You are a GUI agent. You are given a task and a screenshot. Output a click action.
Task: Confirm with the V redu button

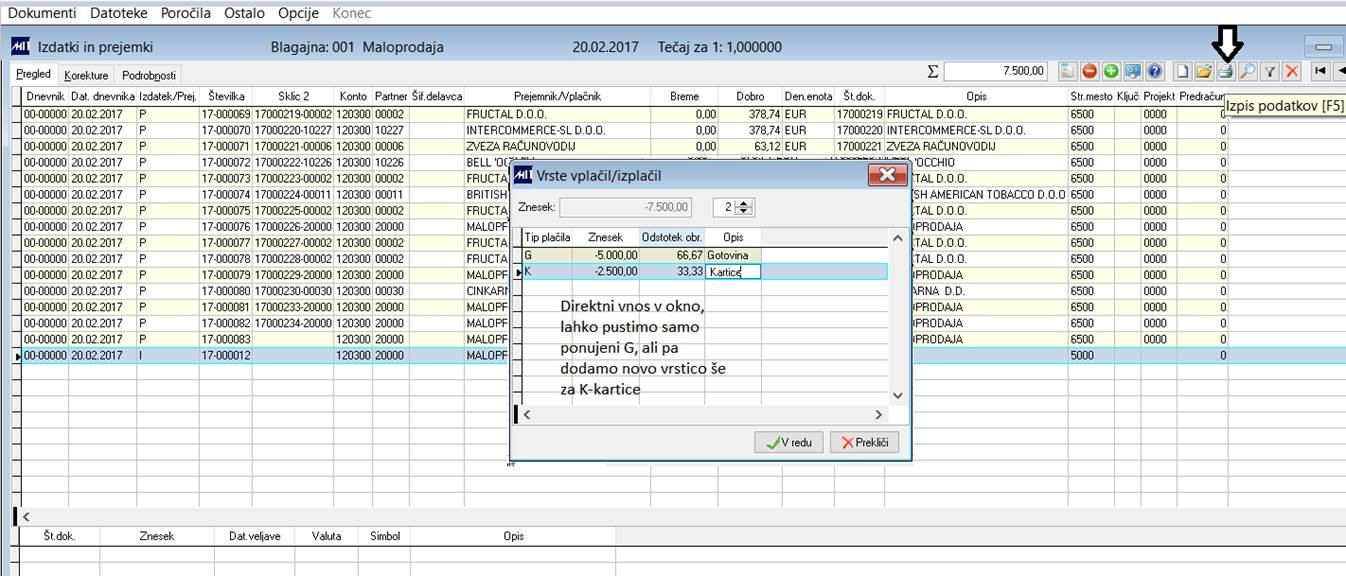(789, 442)
